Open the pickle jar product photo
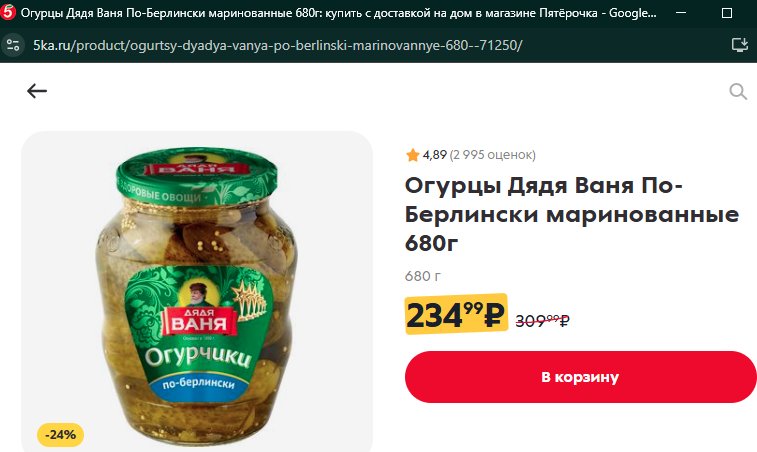757x452 pixels. click(x=197, y=292)
